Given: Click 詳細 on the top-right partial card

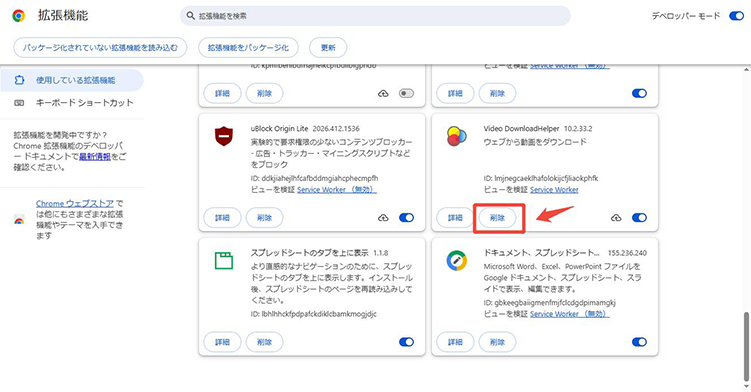Looking at the screenshot, I should [x=455, y=93].
